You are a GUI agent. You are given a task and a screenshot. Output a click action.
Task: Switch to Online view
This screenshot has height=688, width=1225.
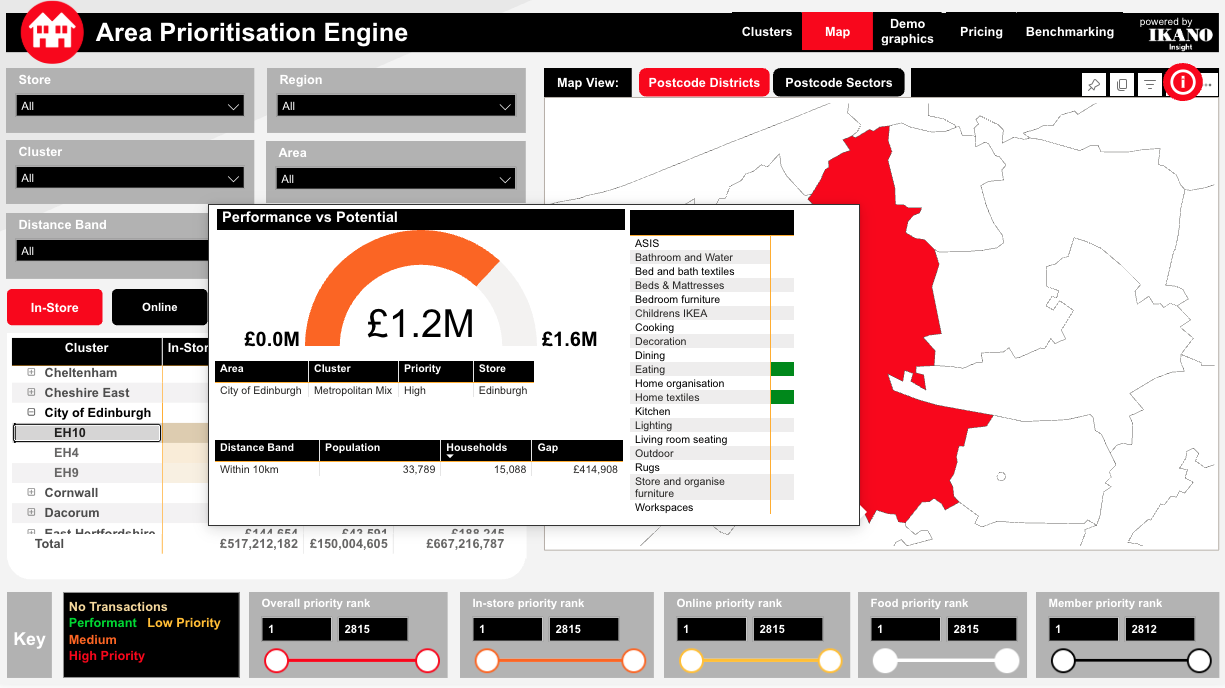159,307
